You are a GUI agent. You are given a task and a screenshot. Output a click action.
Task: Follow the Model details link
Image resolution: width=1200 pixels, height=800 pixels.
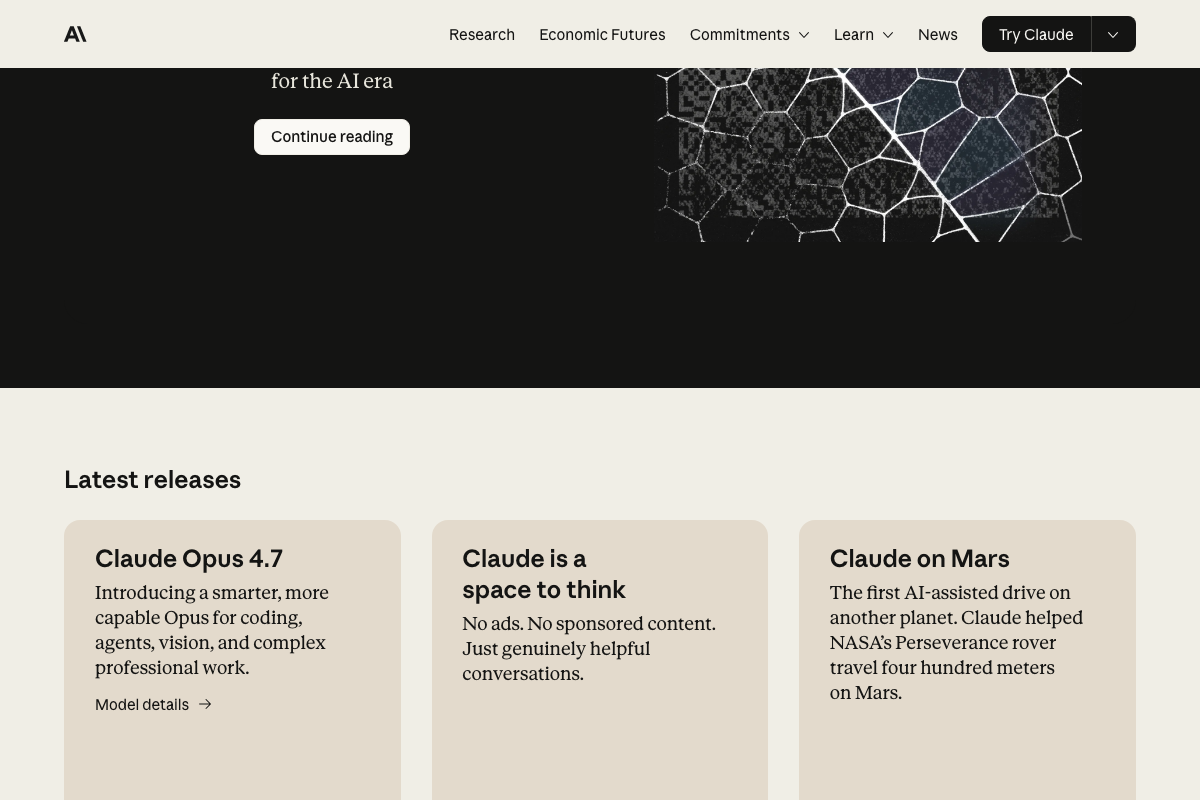point(142,704)
